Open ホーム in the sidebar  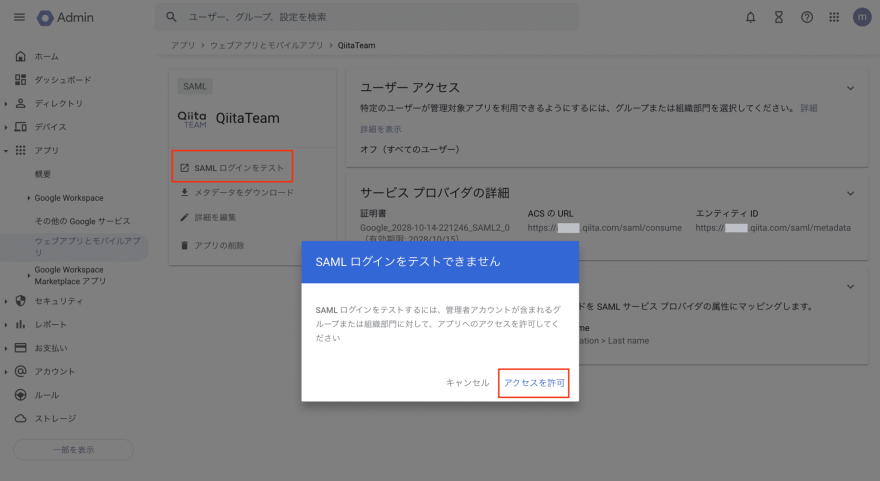(47, 57)
